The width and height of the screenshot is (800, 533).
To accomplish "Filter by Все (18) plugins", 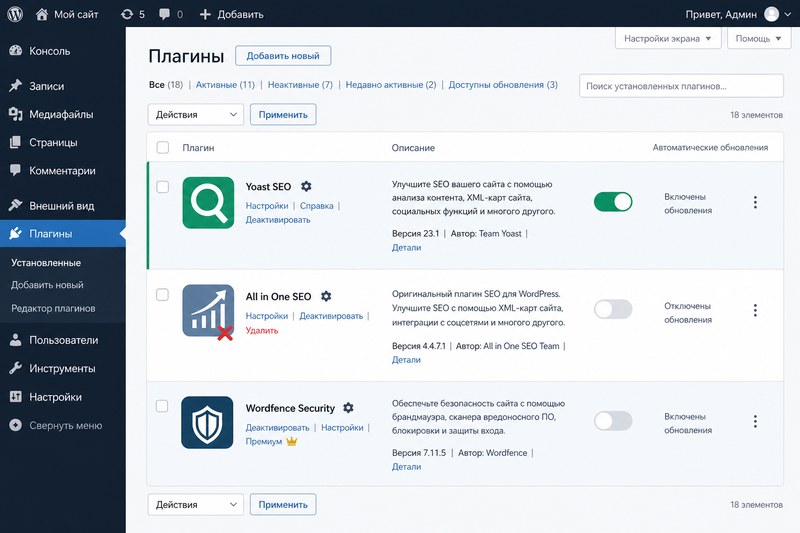I will pos(166,85).
